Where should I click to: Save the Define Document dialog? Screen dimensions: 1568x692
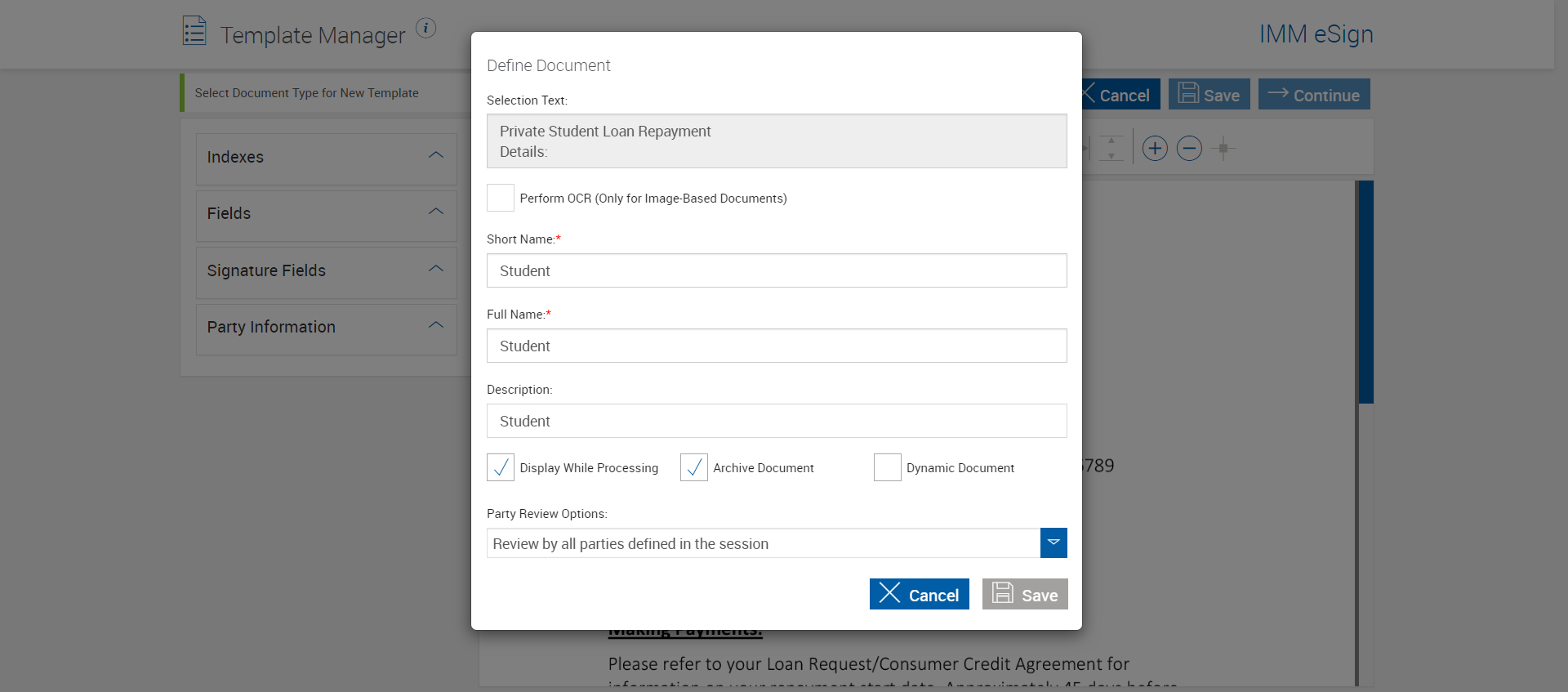click(1025, 594)
